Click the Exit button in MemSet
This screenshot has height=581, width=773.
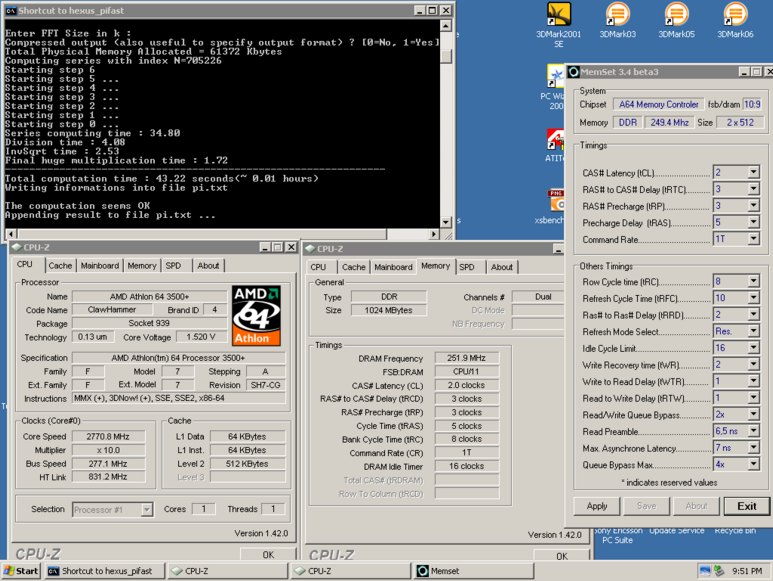tap(747, 506)
